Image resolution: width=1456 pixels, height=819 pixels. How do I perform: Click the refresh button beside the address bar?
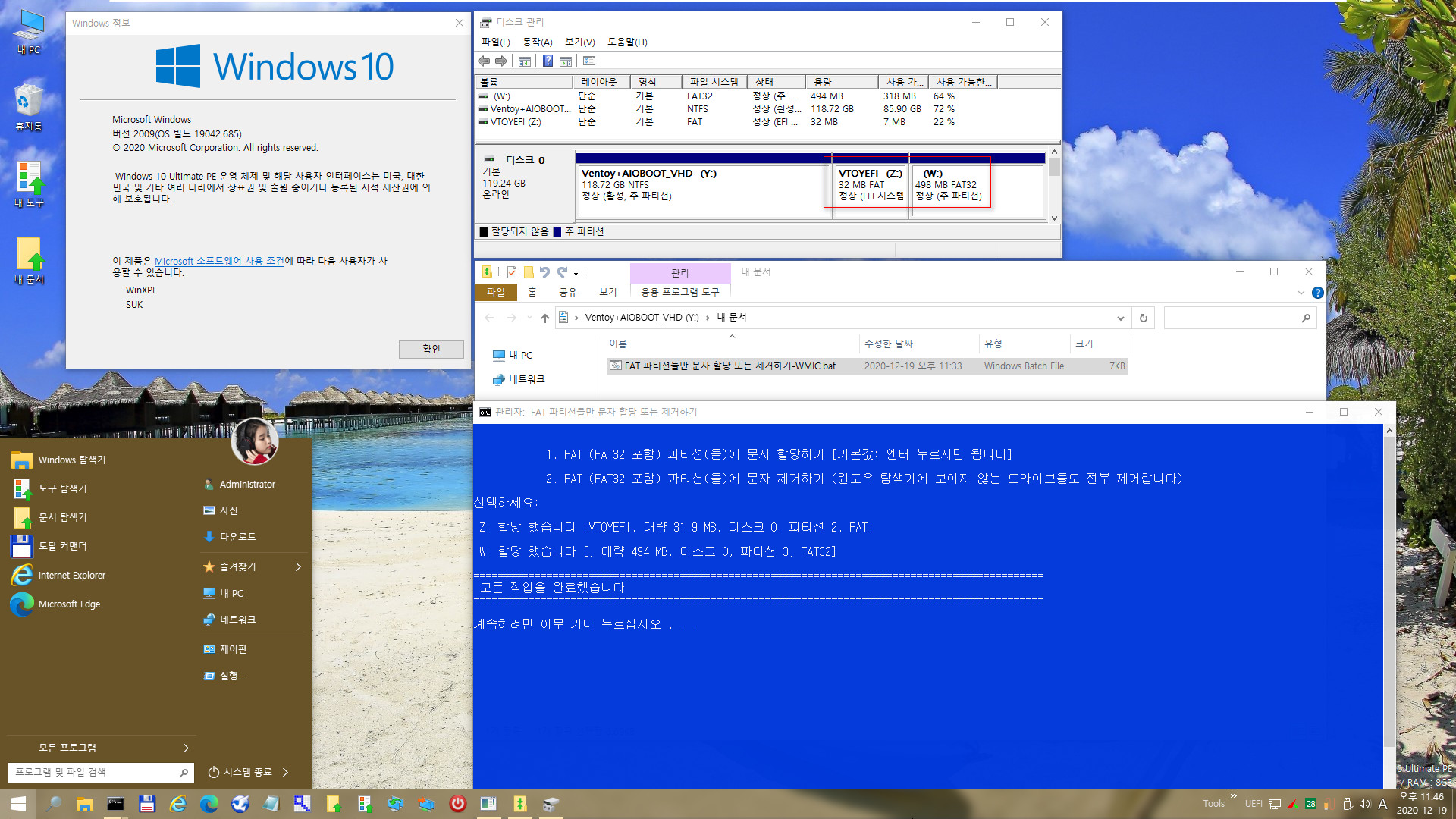1143,318
